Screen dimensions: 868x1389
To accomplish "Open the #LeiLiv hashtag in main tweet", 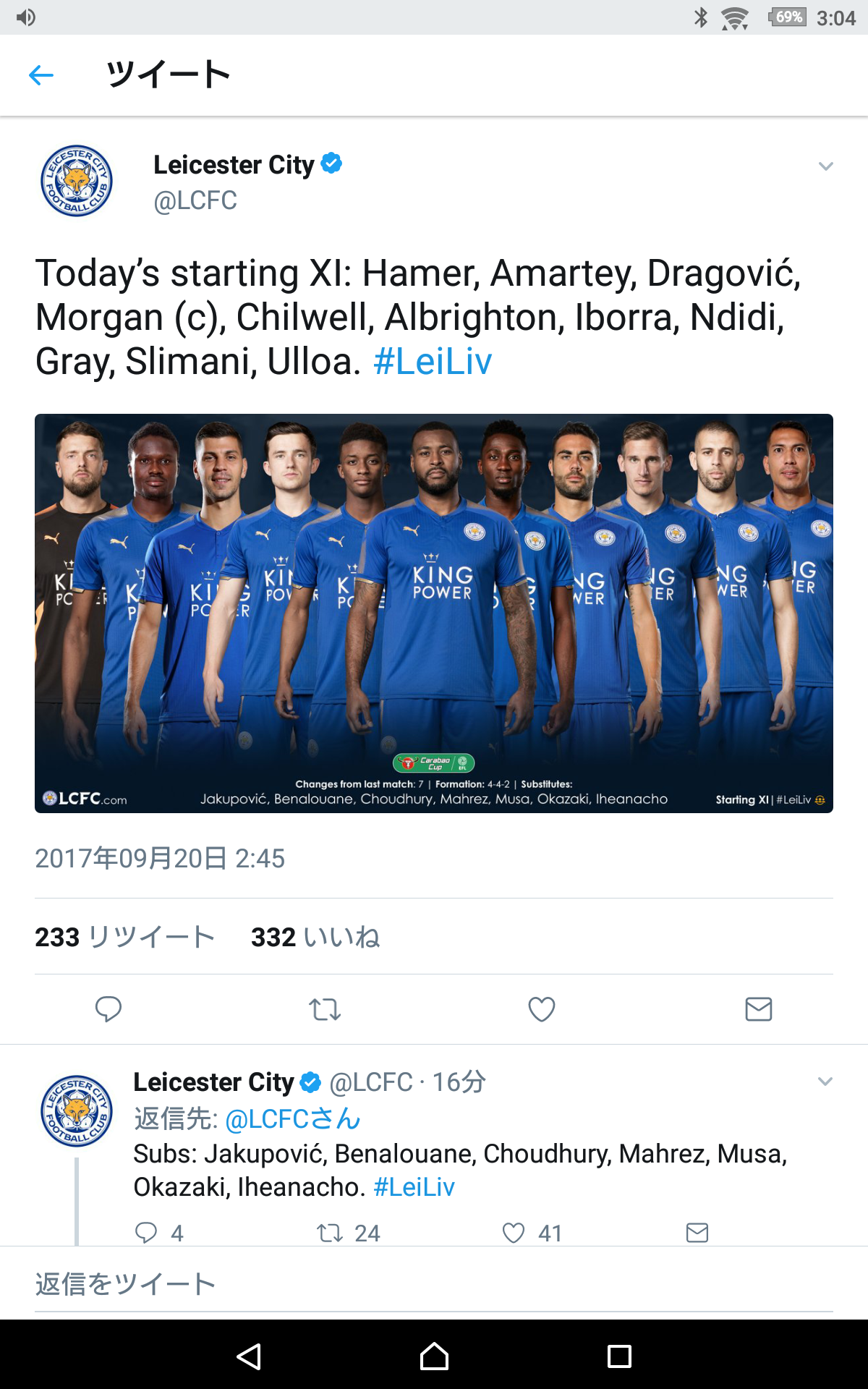I will [433, 362].
